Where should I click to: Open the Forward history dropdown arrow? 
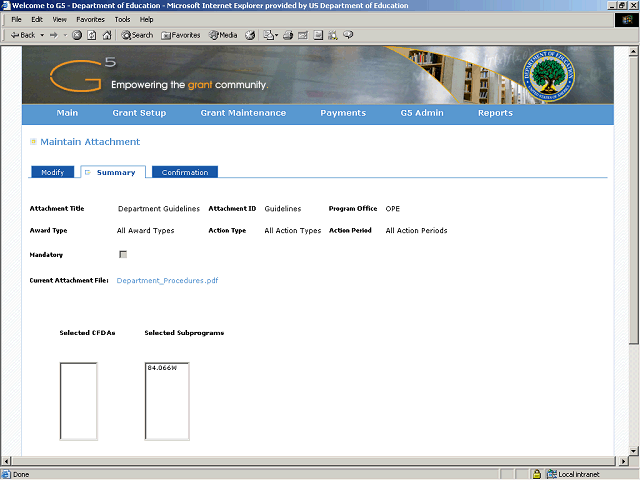click(x=65, y=35)
